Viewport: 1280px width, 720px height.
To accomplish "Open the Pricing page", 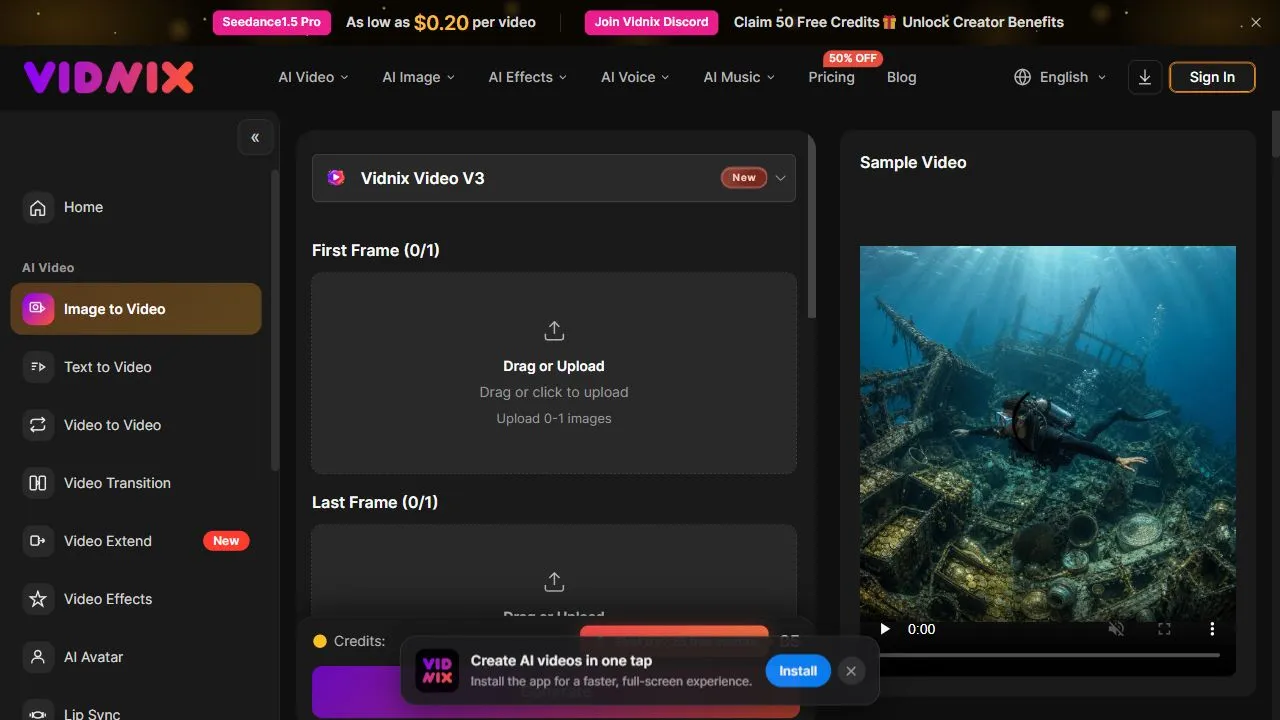I will coord(831,77).
